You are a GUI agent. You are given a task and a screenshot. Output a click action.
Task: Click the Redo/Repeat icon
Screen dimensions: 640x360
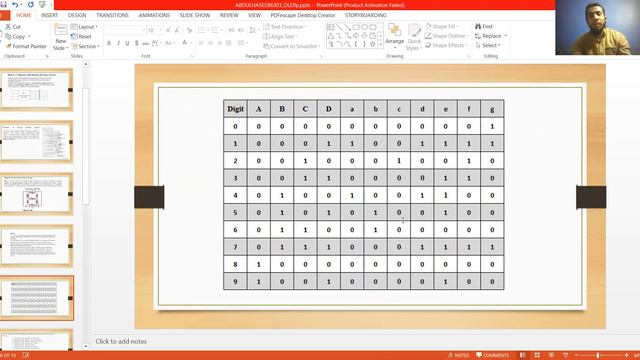coord(30,4)
